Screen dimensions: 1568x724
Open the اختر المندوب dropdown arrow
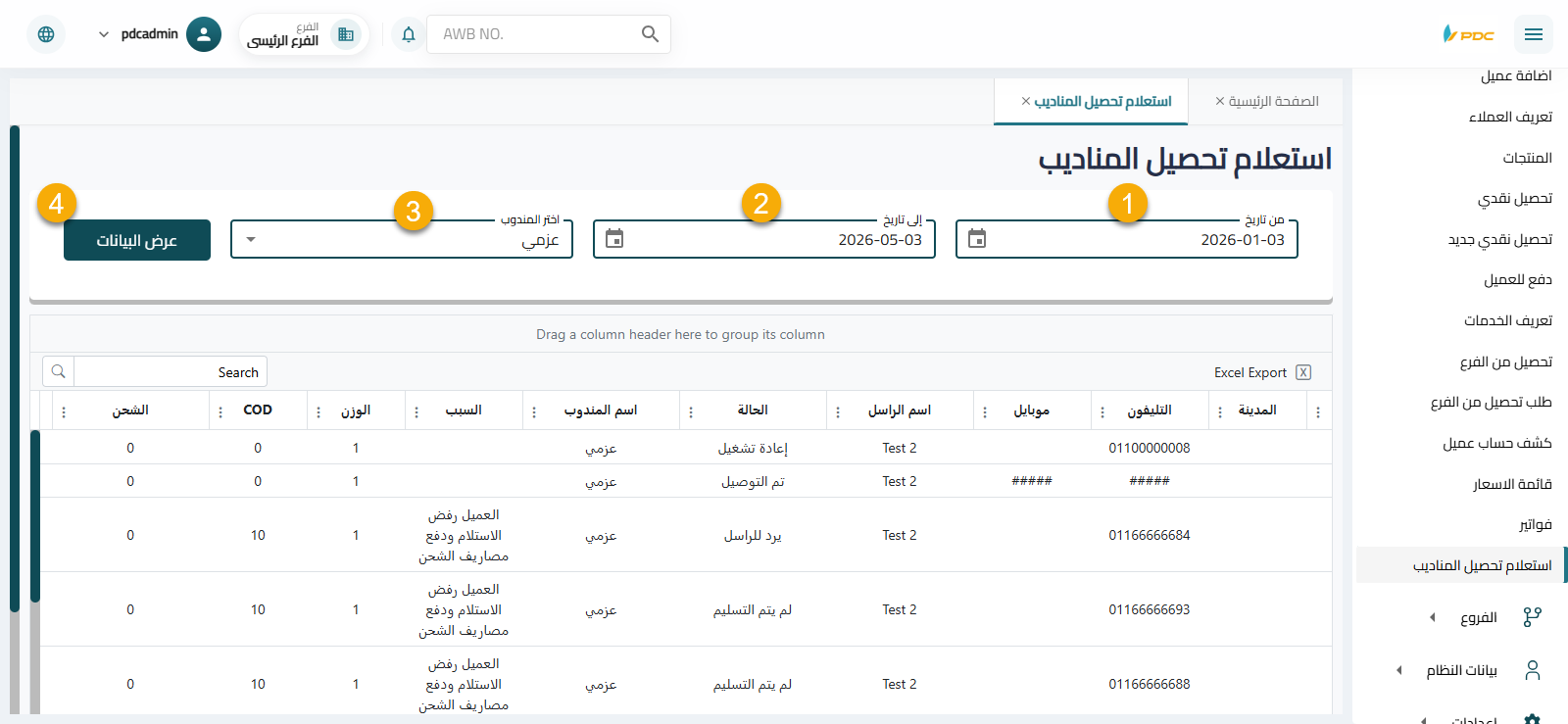(x=251, y=239)
